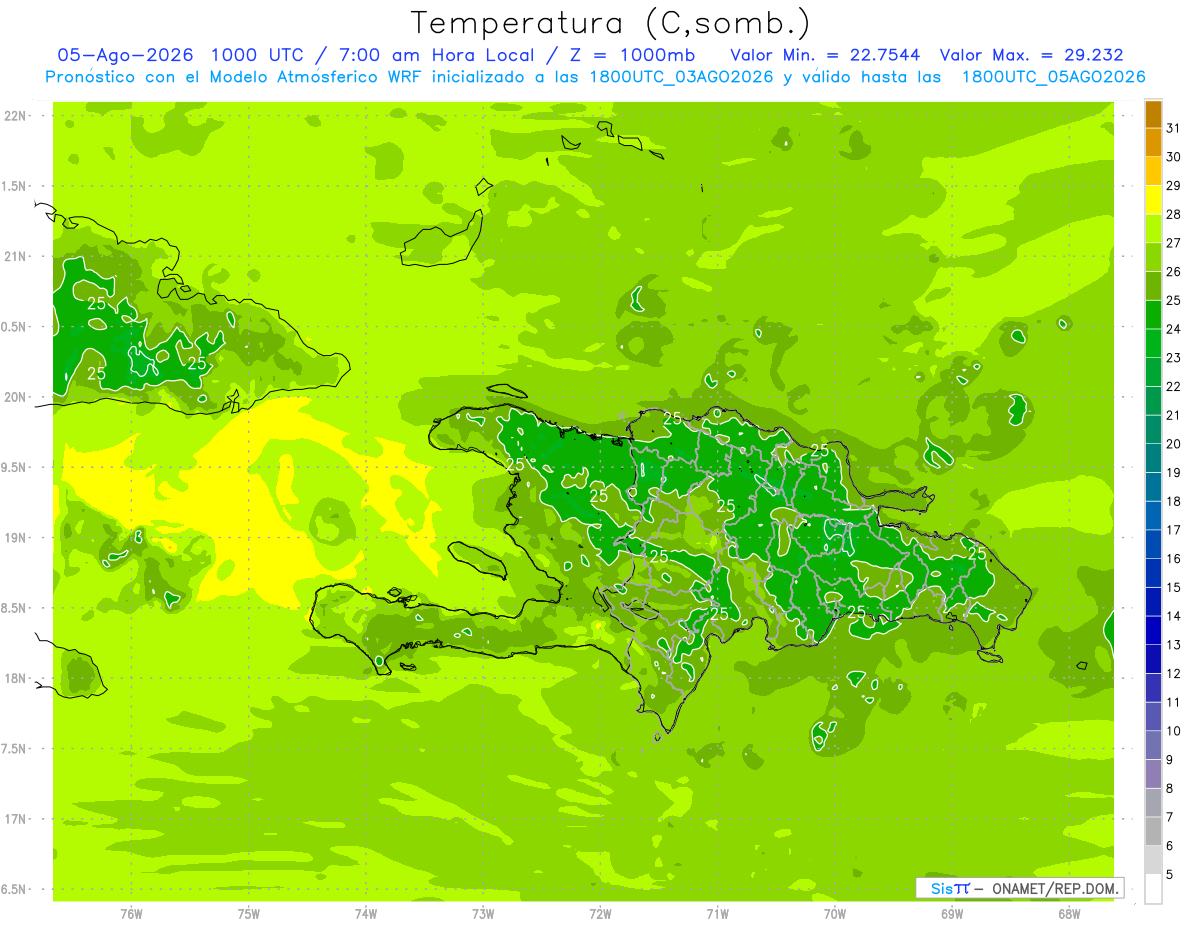Image resolution: width=1200 pixels, height=927 pixels.
Task: Click "Valor Min. = 22.7544" text
Action: coord(826,55)
